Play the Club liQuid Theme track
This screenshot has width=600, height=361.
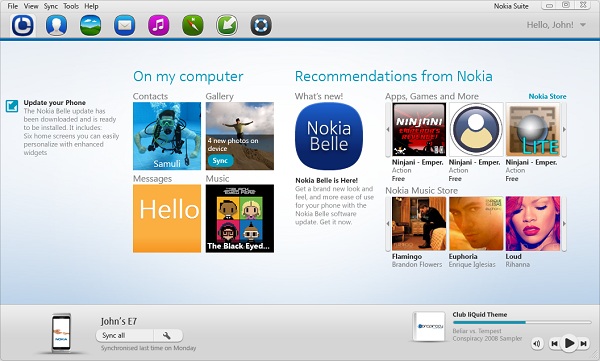pyautogui.click(x=569, y=343)
